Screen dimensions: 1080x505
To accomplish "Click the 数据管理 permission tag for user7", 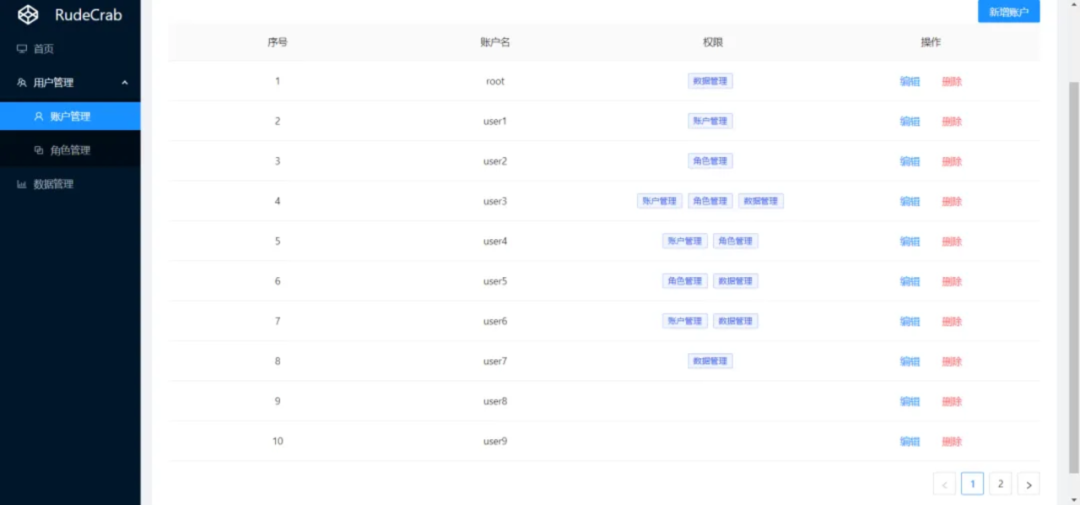I will (x=710, y=361).
